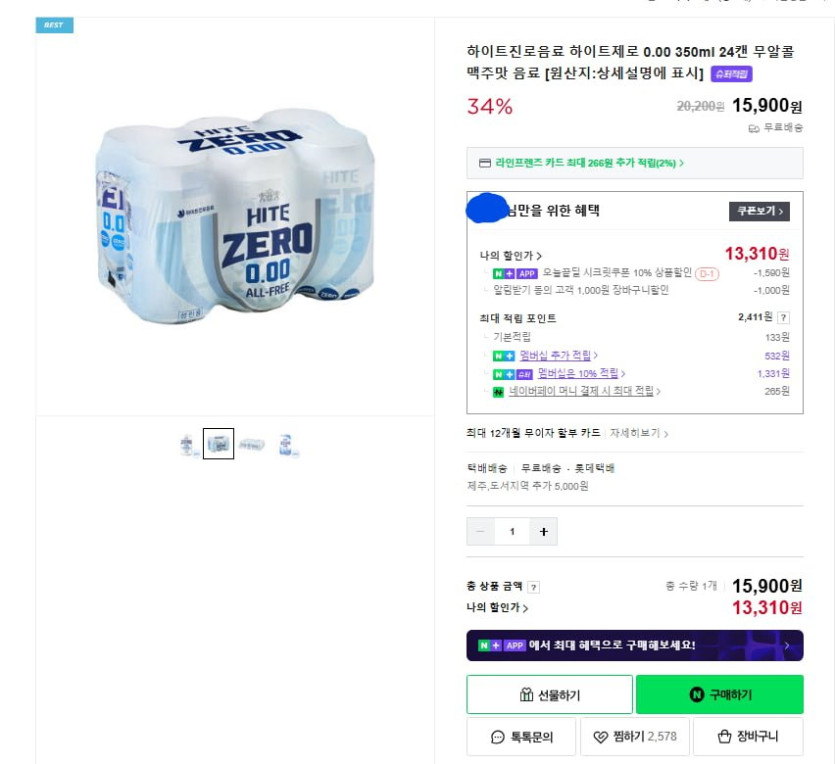Click the 찜하기 heart wishlist button

[x=635, y=737]
